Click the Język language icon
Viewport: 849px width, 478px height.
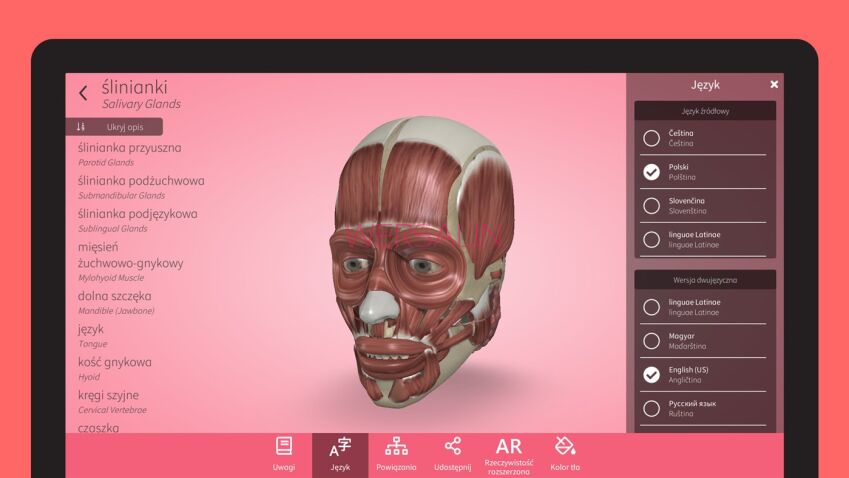[x=340, y=452]
